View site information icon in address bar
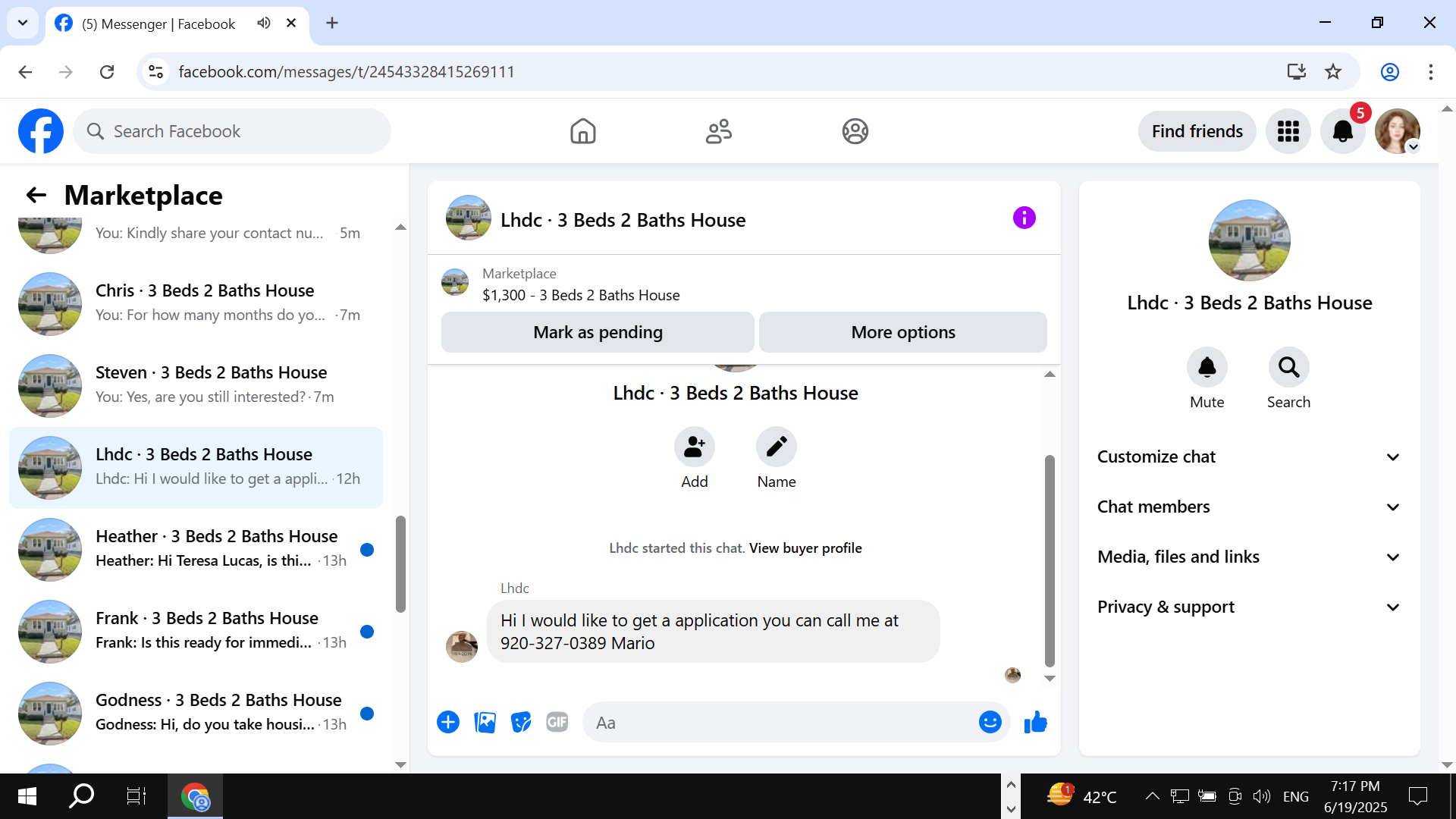Screen dimensions: 1456x819 pyautogui.click(x=155, y=72)
